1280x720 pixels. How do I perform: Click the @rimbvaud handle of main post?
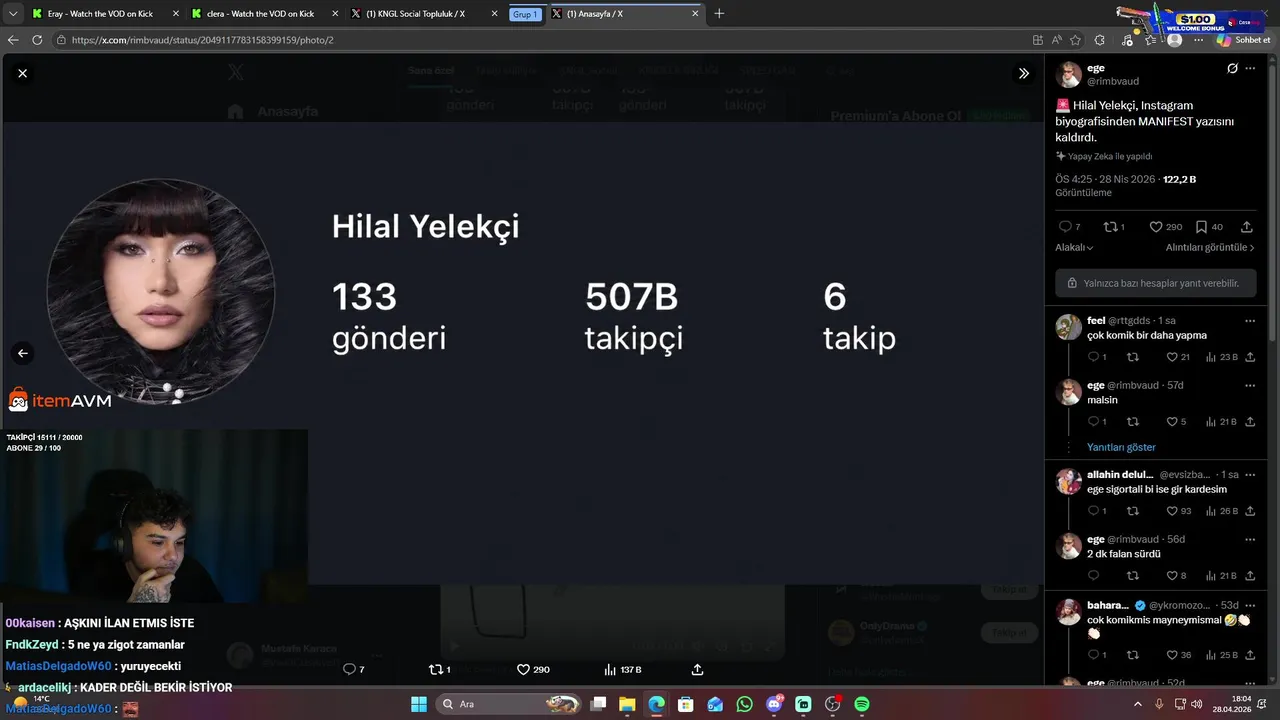pyautogui.click(x=1113, y=81)
